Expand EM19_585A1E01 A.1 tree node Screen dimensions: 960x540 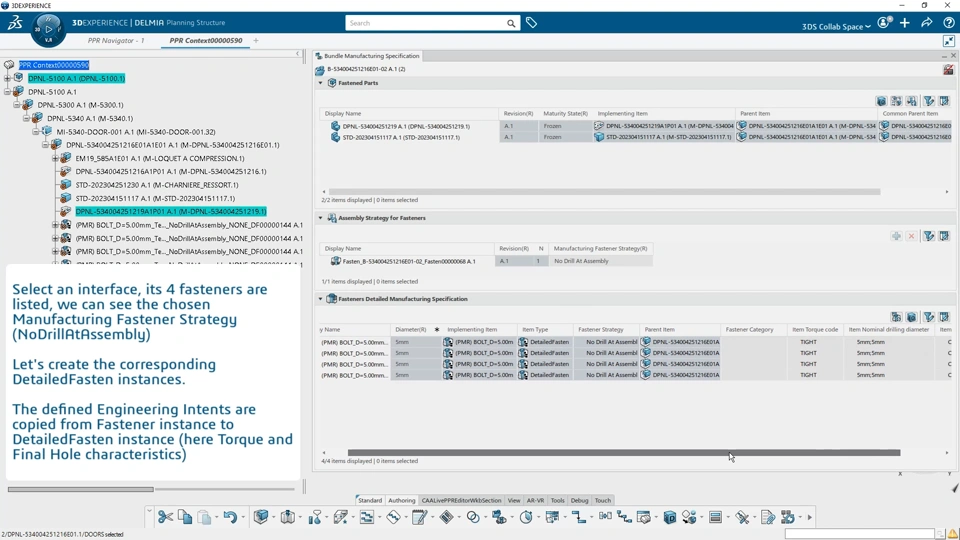tap(55, 158)
